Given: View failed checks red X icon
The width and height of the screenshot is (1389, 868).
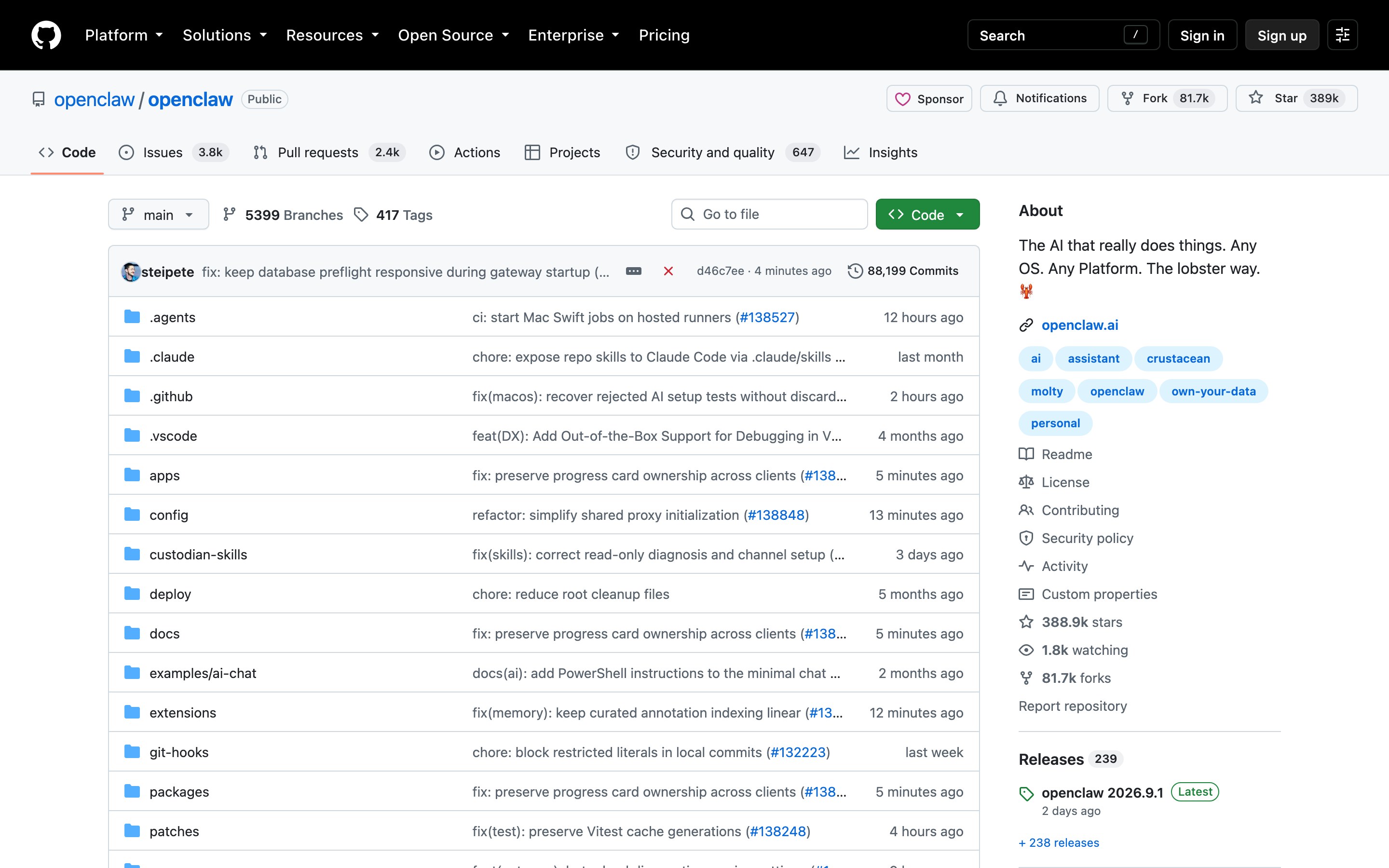Looking at the screenshot, I should tap(668, 271).
